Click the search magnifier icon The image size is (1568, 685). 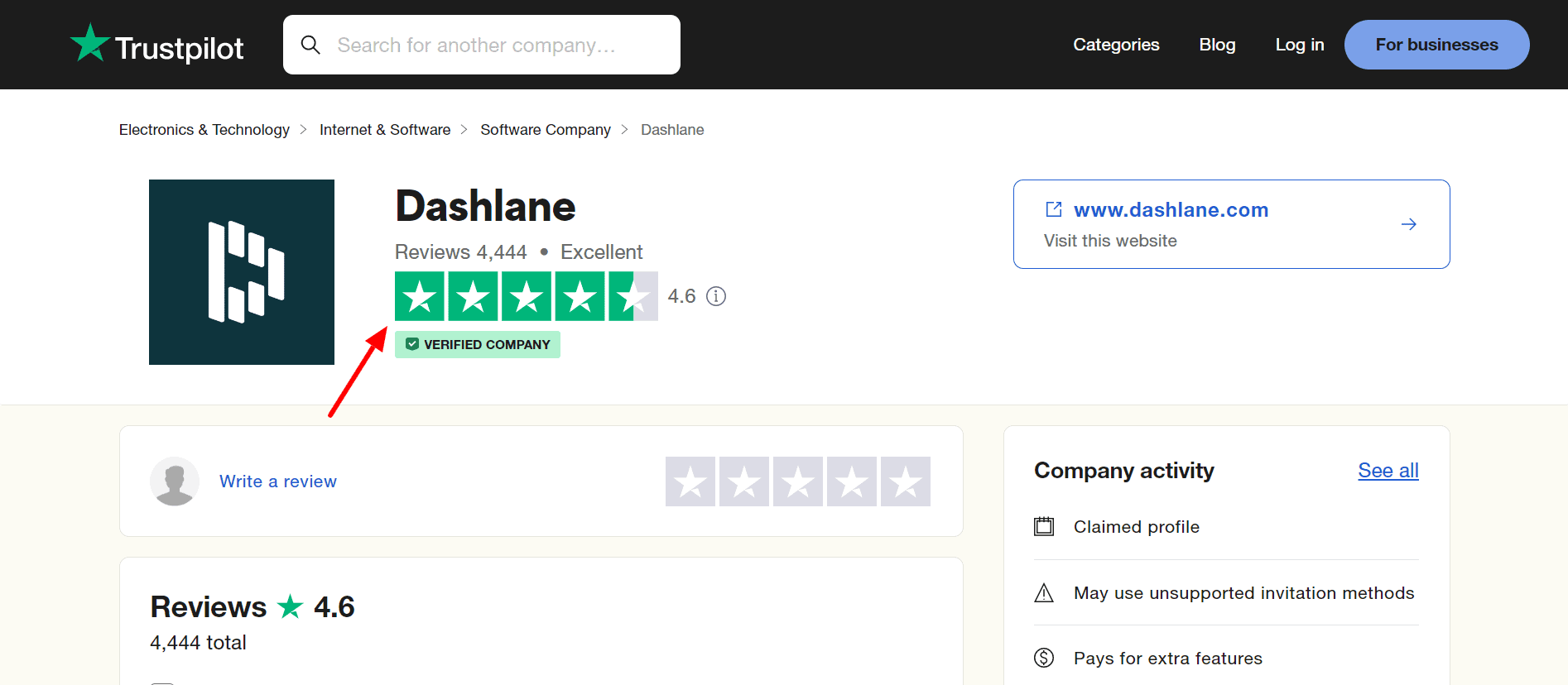point(310,45)
